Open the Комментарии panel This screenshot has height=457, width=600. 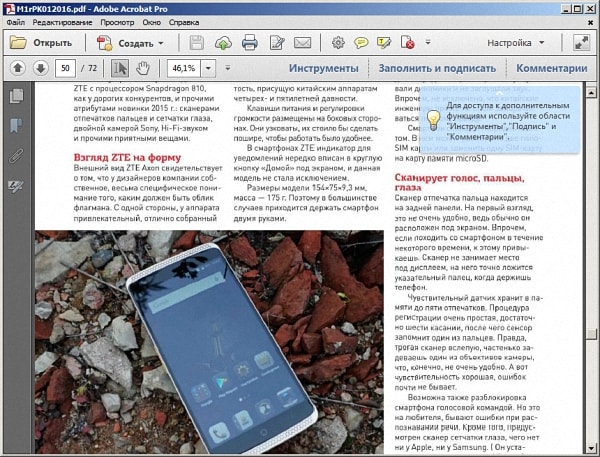point(551,68)
